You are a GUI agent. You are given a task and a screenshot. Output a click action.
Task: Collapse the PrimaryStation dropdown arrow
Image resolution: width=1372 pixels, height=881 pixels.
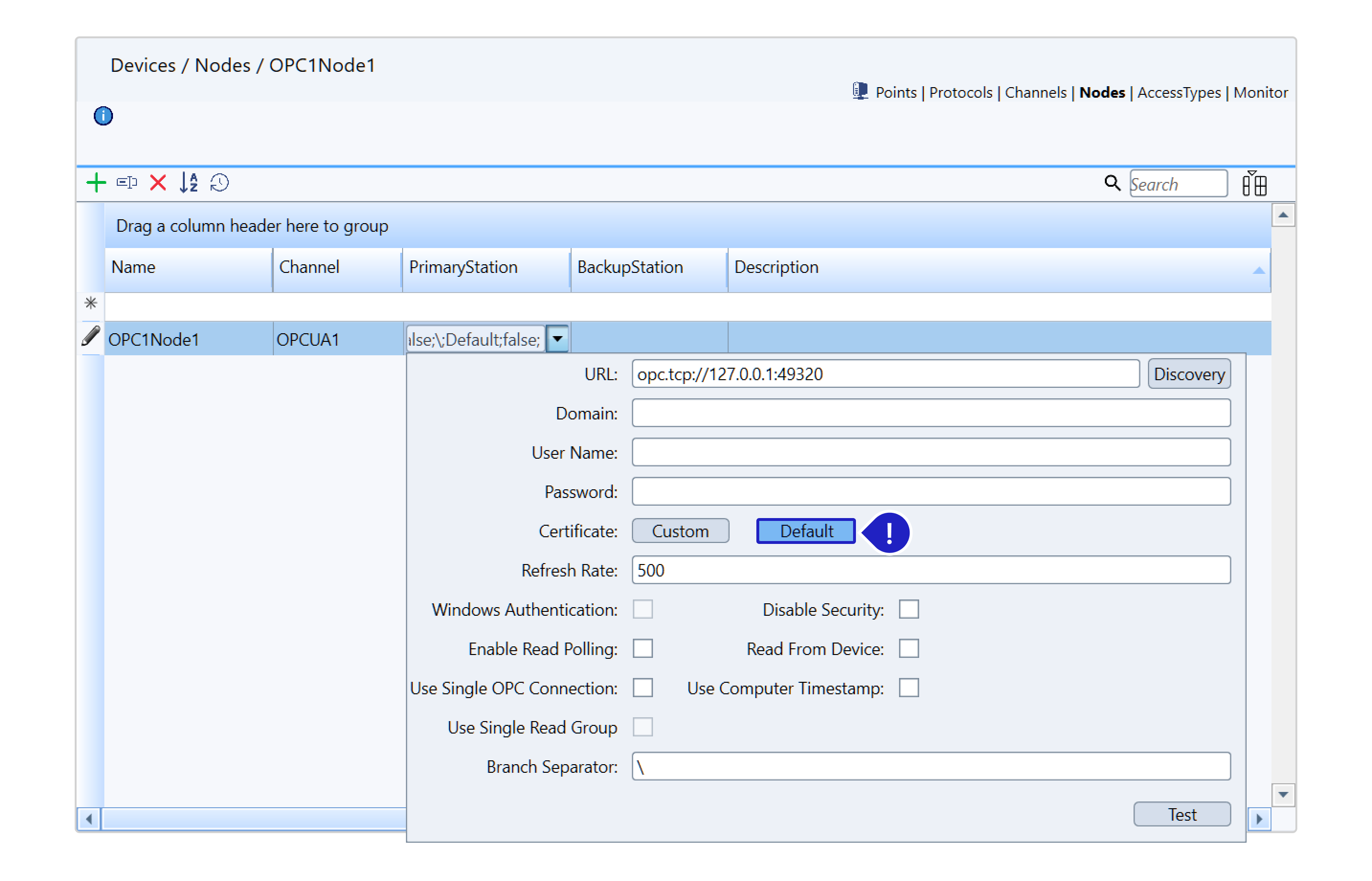tap(557, 339)
